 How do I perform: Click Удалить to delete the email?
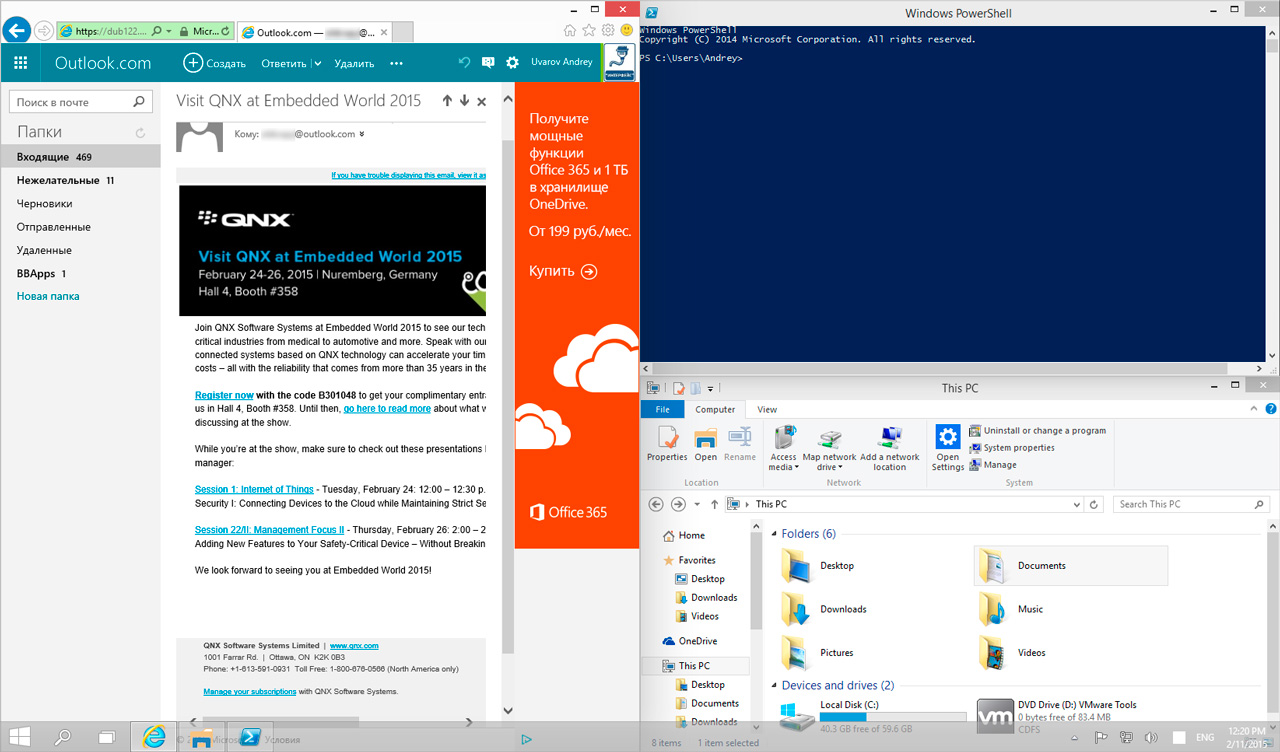coord(354,63)
